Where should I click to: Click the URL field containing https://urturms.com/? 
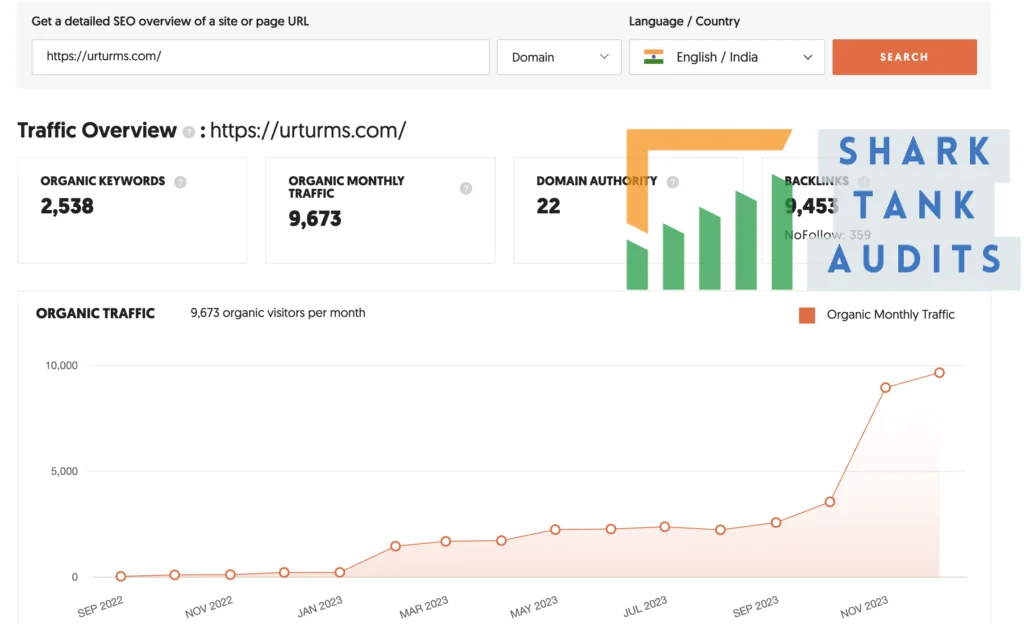tap(261, 57)
